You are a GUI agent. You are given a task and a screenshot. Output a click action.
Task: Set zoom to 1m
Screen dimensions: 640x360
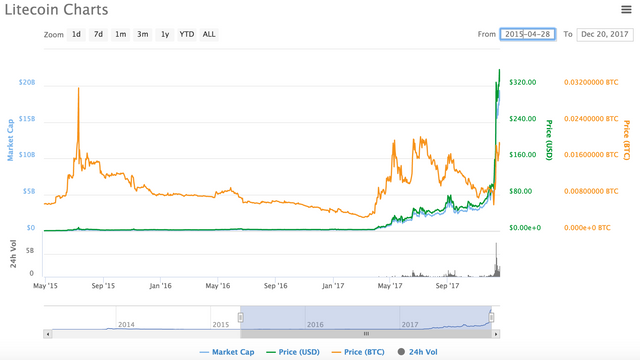[x=120, y=34]
